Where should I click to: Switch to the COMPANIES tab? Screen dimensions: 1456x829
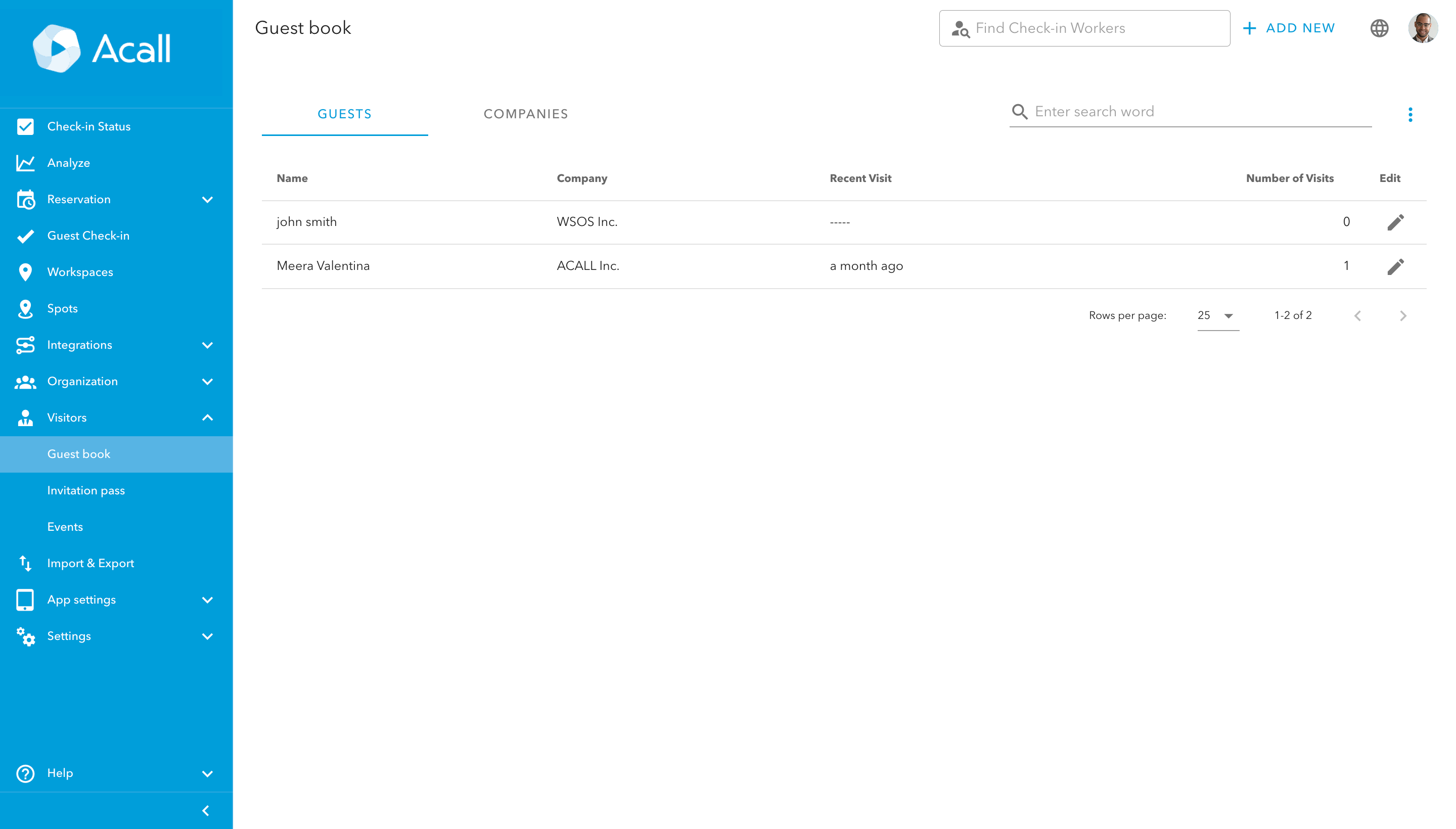526,114
